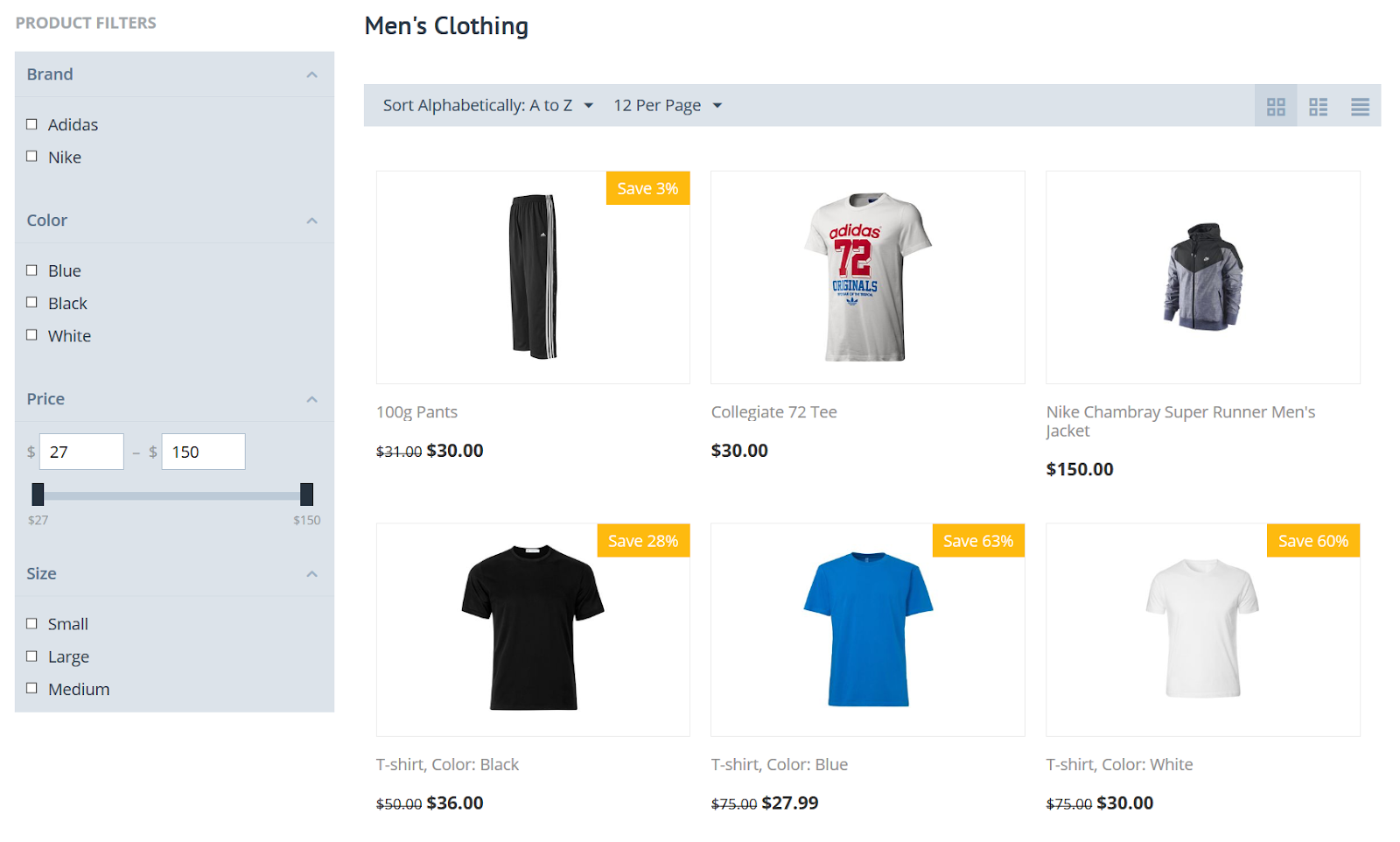Open the 100g Pants product link
1400x842 pixels.
[x=416, y=412]
